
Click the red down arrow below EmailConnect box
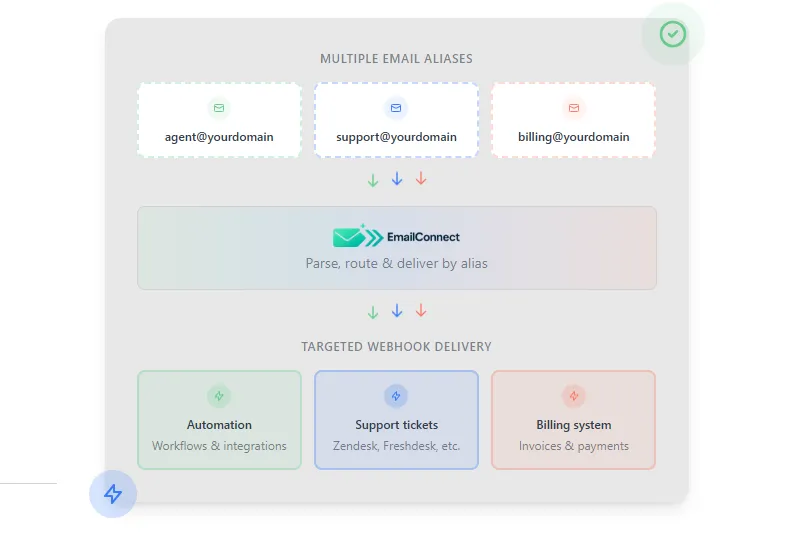[421, 311]
